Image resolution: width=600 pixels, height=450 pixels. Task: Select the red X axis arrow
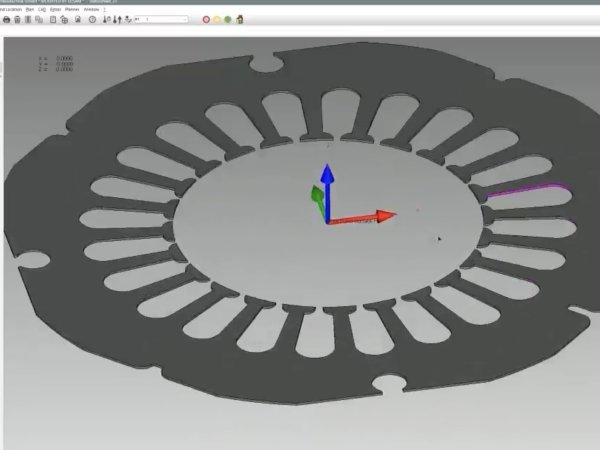378,216
